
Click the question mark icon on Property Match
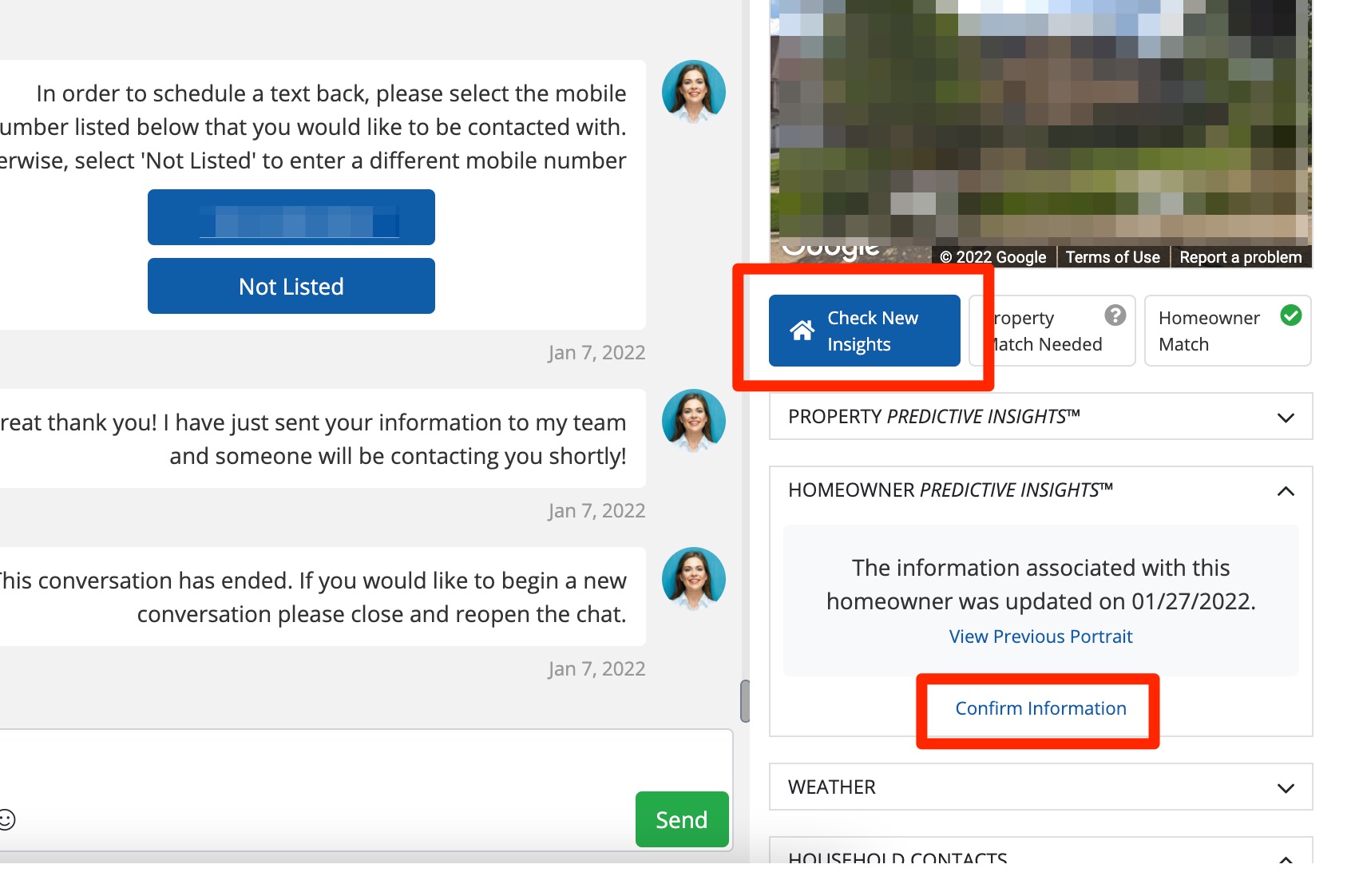[x=1115, y=315]
